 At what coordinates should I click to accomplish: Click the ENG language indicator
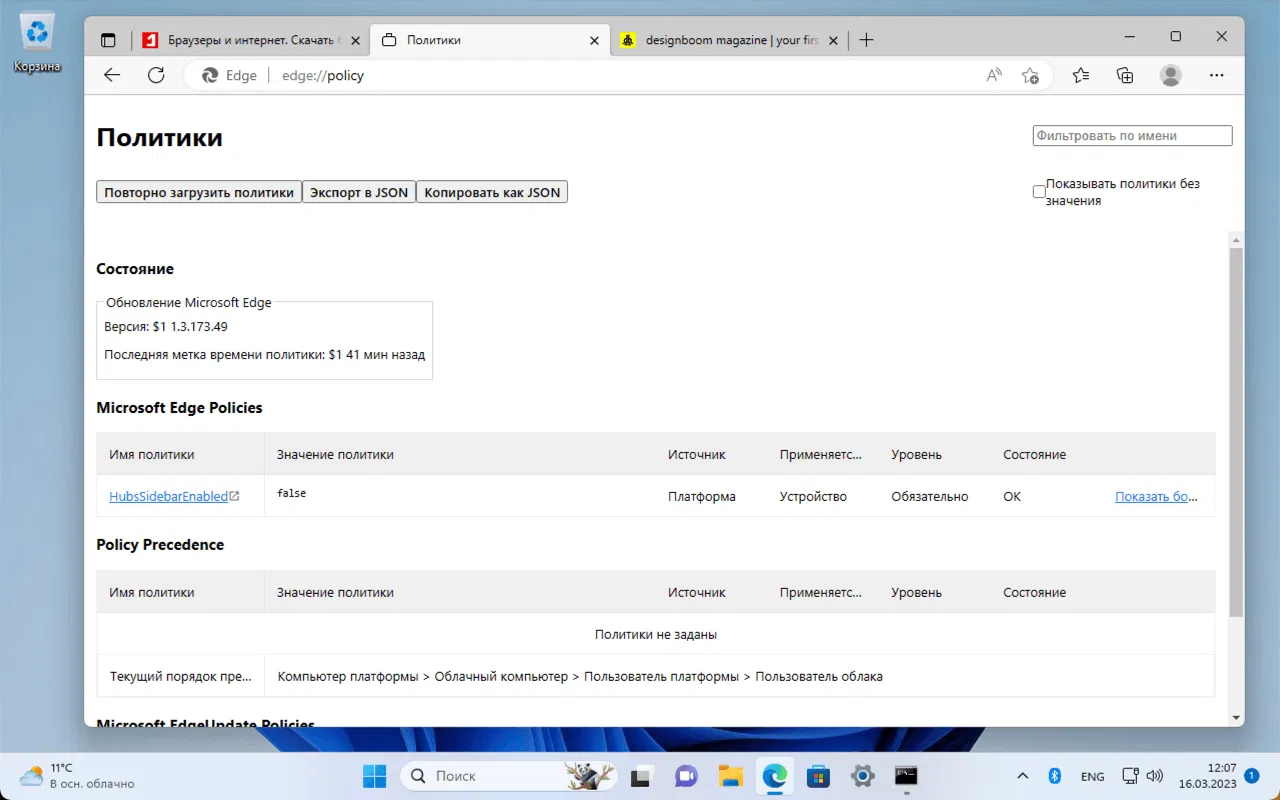(x=1093, y=776)
